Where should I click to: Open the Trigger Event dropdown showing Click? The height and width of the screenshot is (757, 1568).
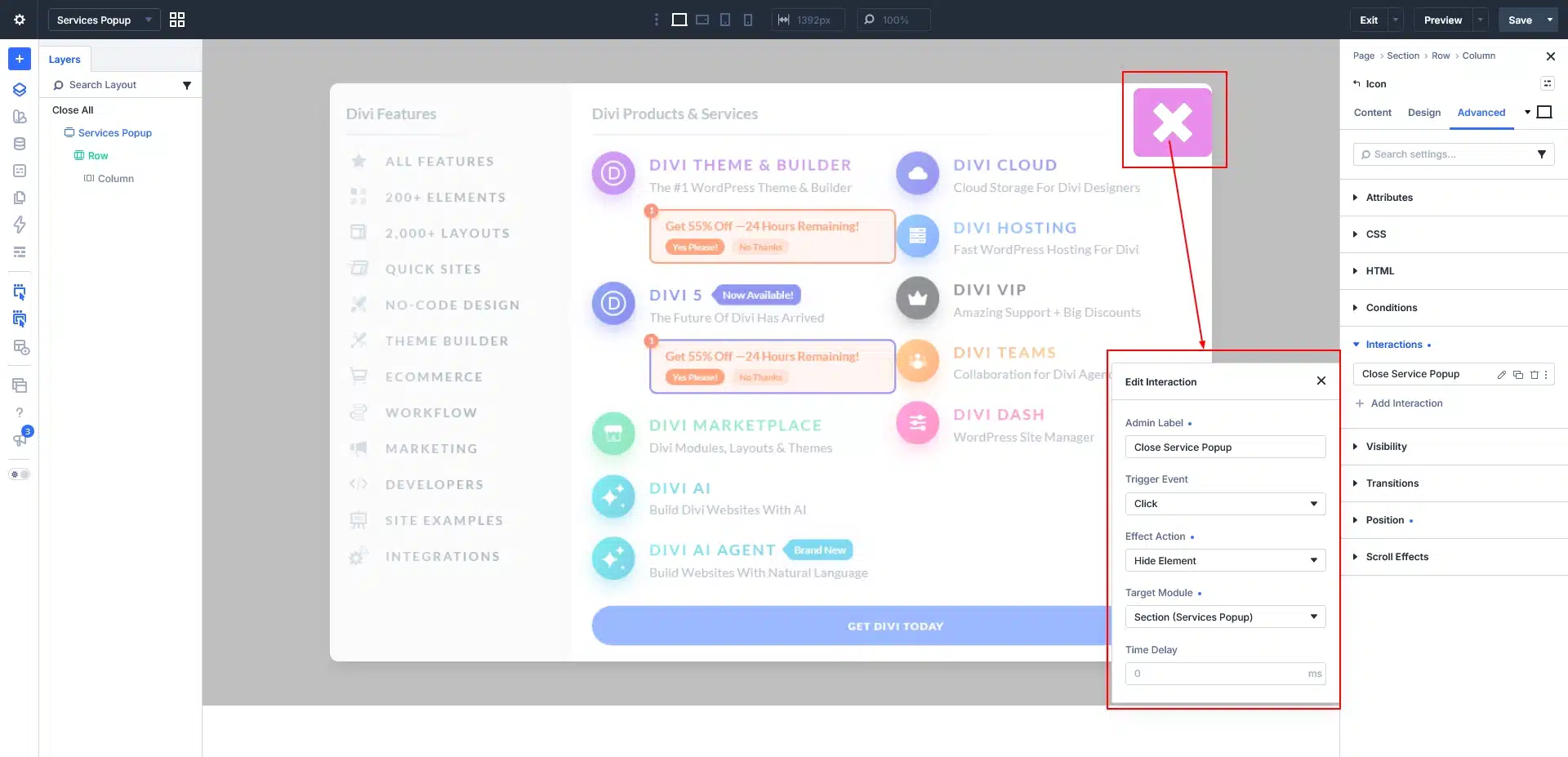pyautogui.click(x=1225, y=504)
